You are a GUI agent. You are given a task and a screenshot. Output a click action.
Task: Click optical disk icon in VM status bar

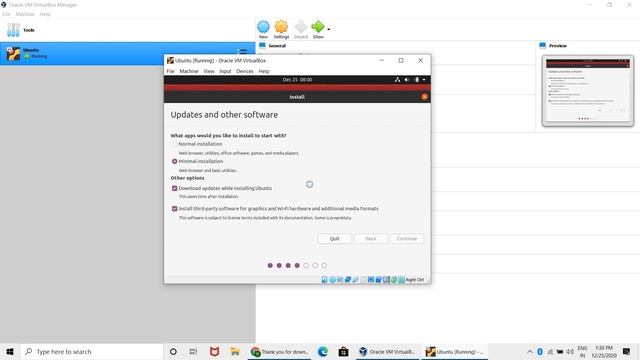coord(332,280)
